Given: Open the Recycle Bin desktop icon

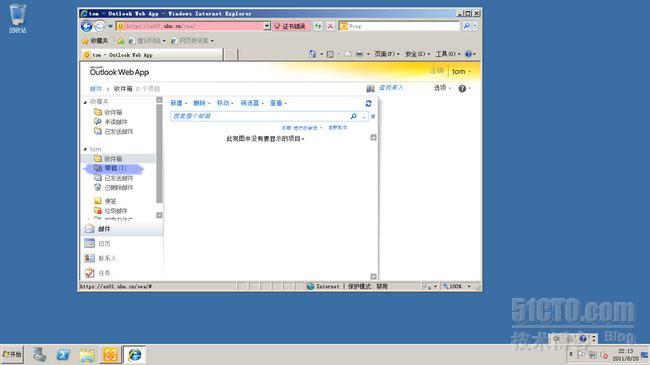Looking at the screenshot, I should click(x=17, y=19).
